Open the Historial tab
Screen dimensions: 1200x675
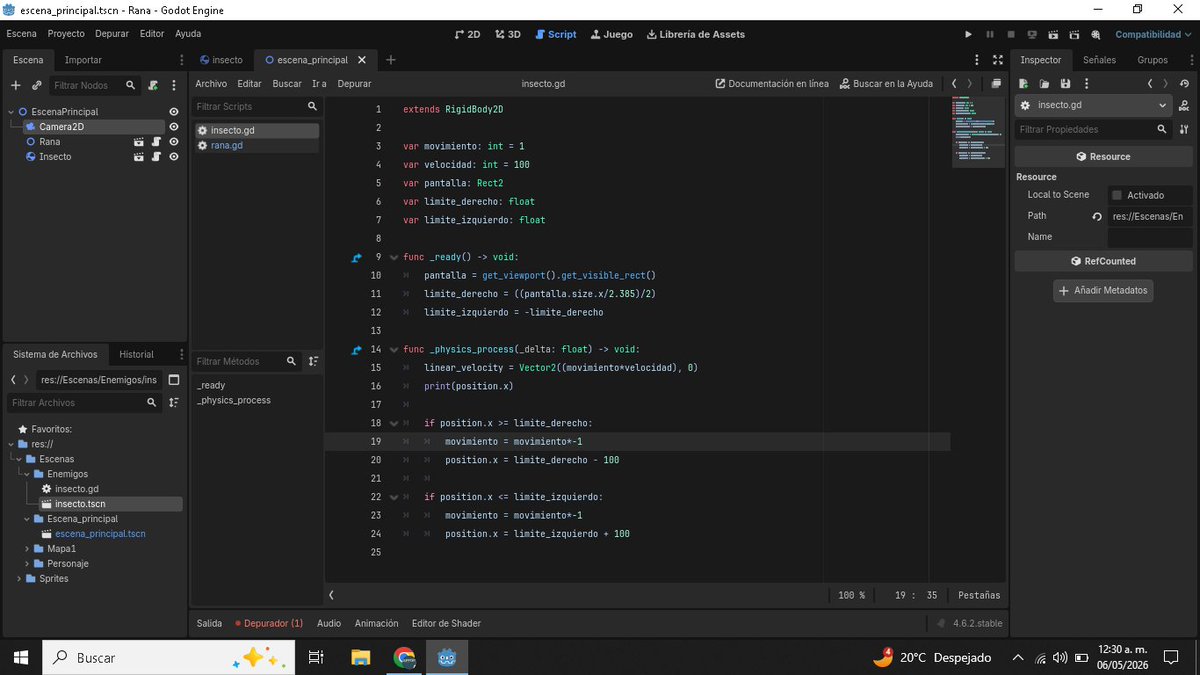tap(137, 354)
